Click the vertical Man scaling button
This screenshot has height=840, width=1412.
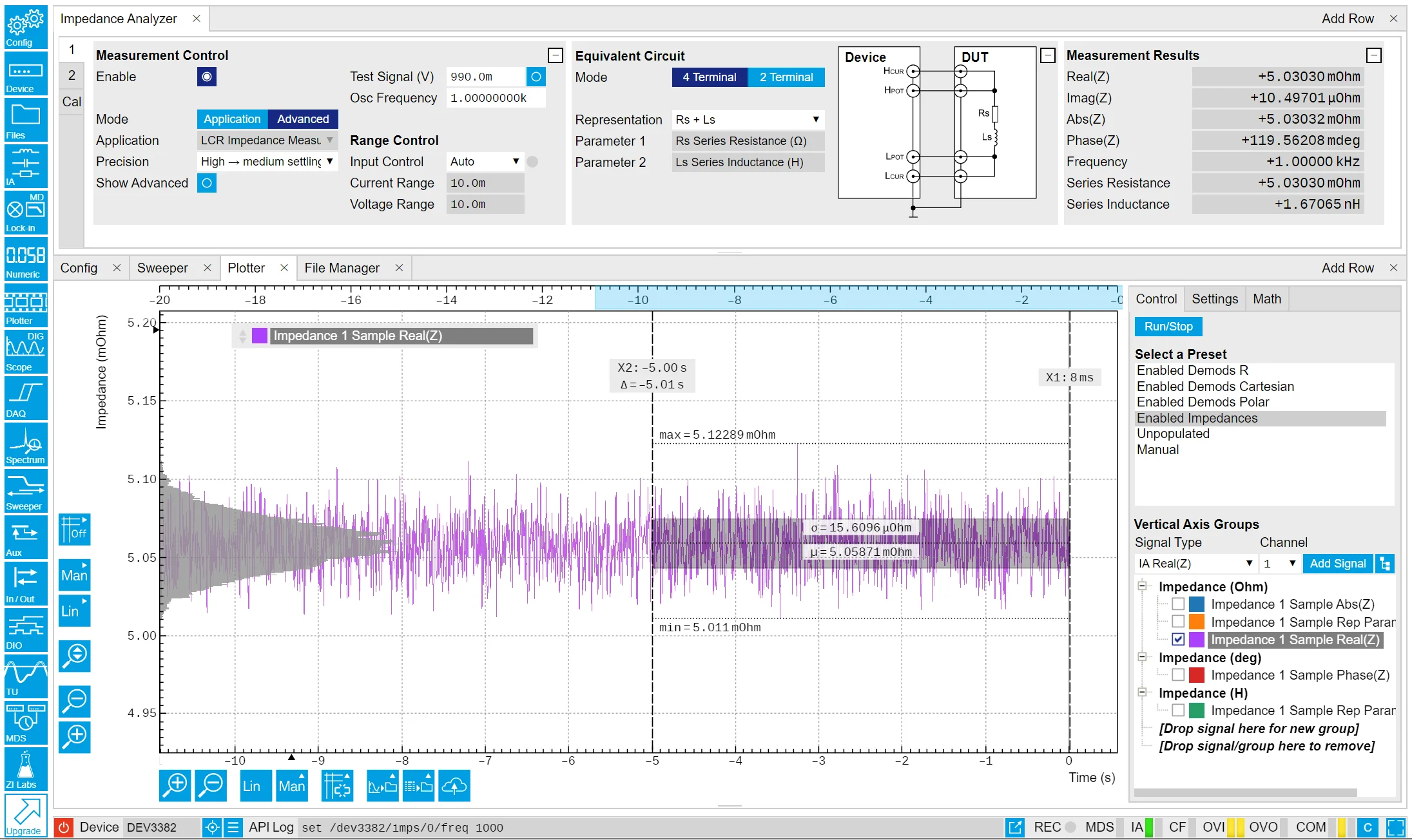pos(75,575)
